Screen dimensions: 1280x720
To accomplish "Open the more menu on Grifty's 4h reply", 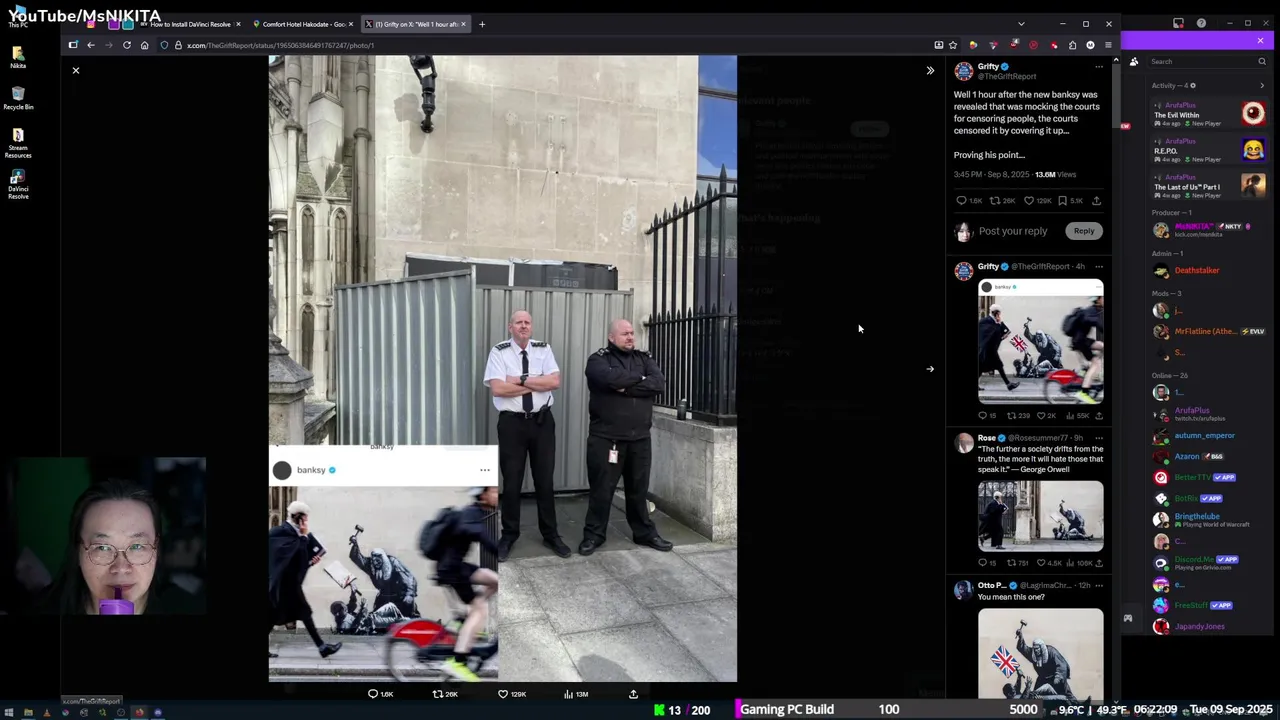I will click(1099, 266).
